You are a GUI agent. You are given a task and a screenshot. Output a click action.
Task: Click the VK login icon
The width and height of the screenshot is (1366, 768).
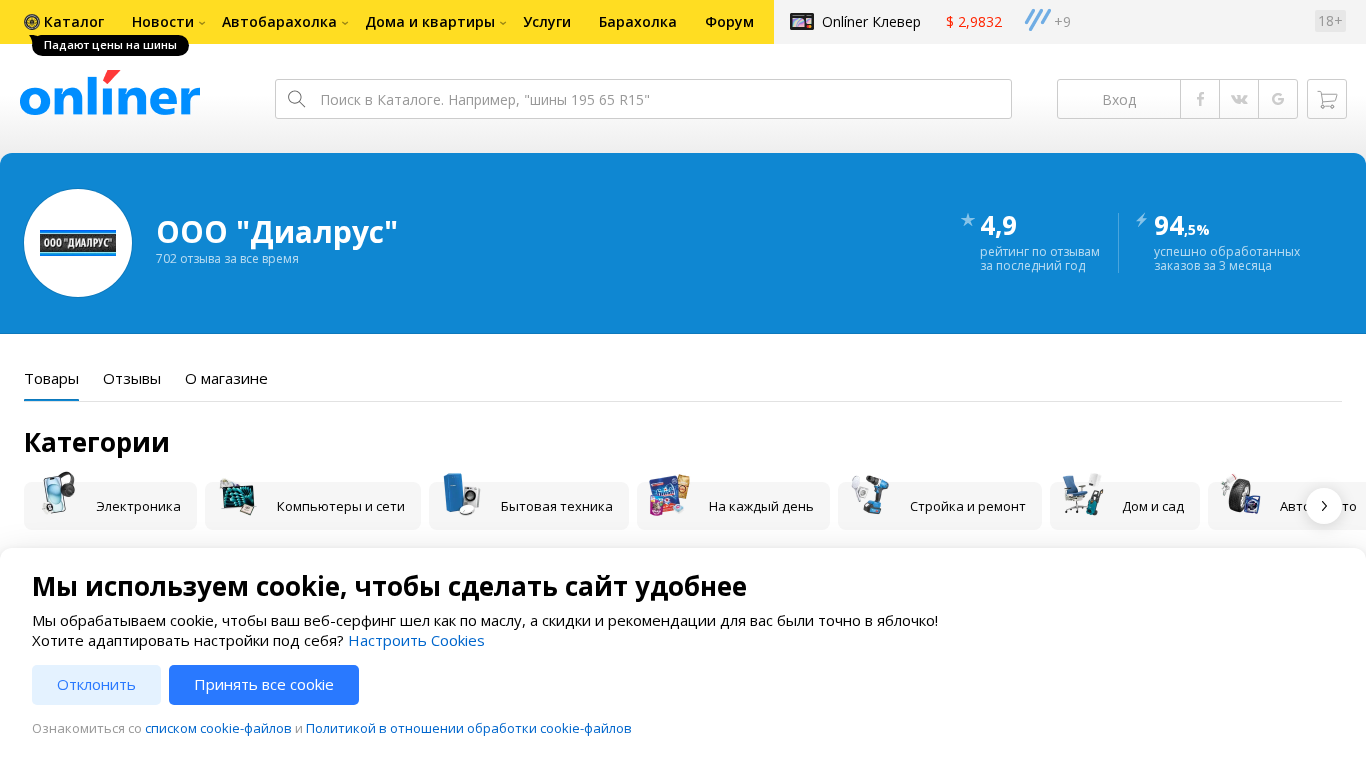coord(1239,99)
